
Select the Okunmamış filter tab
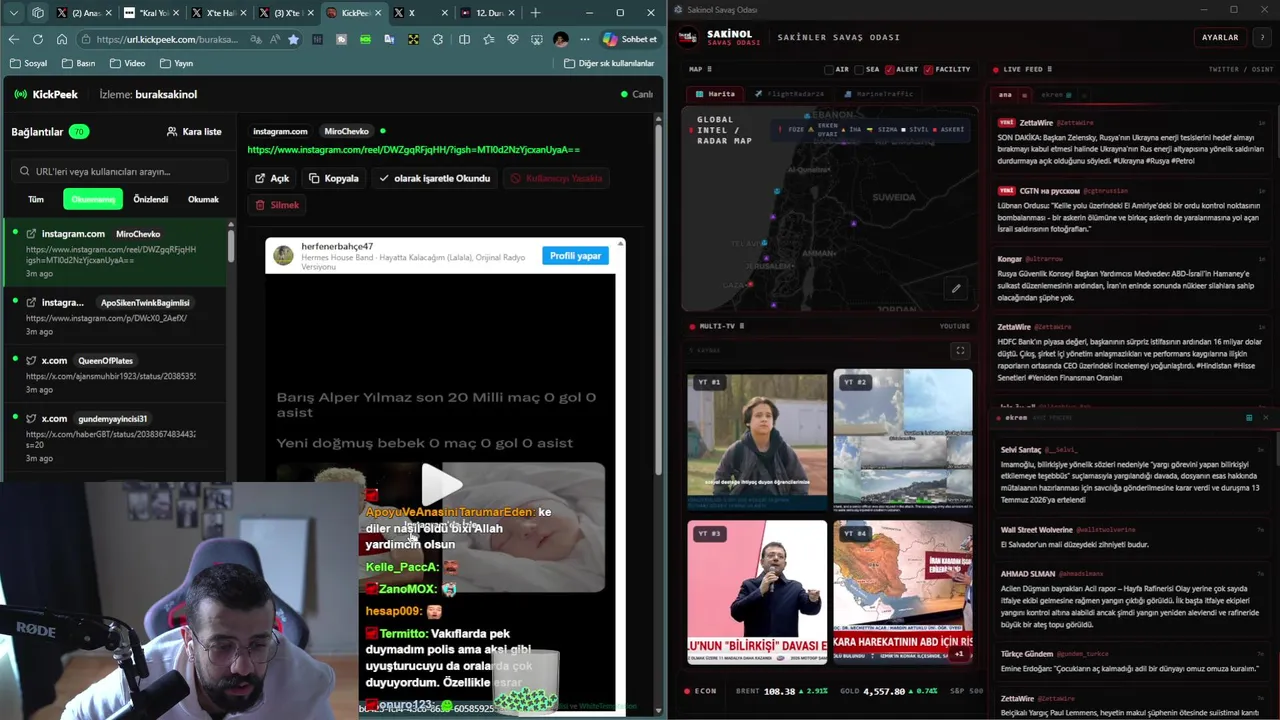coord(93,199)
